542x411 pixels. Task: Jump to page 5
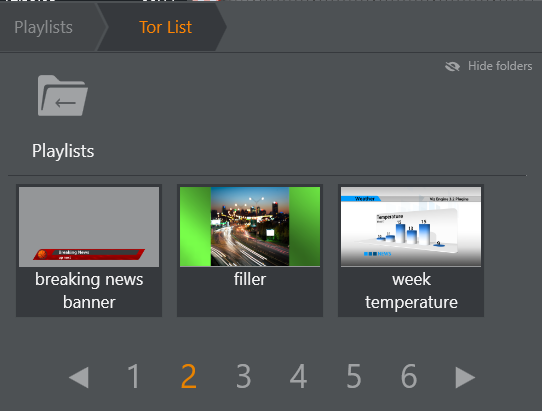pos(354,376)
